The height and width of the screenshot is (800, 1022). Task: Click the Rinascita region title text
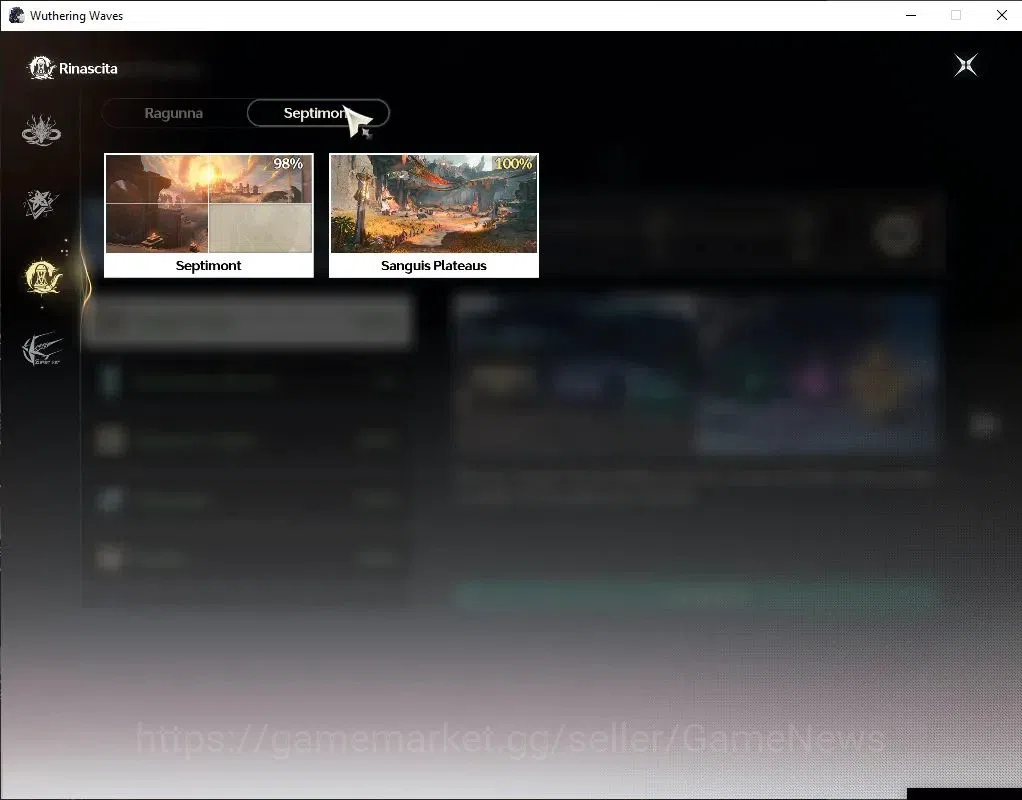click(88, 68)
